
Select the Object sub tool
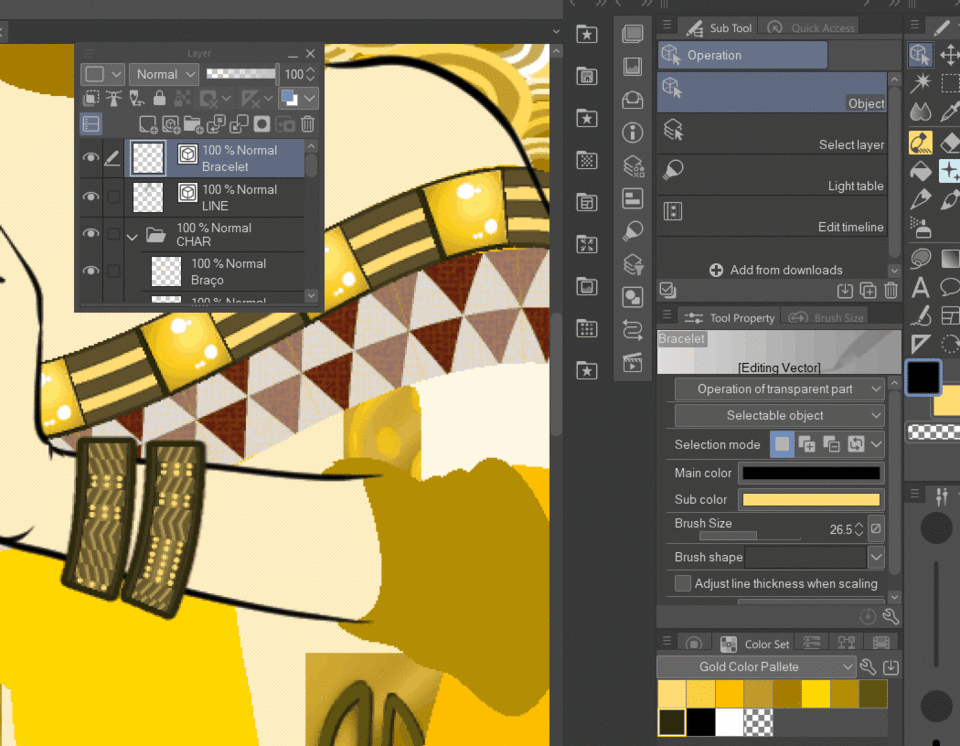click(x=771, y=92)
